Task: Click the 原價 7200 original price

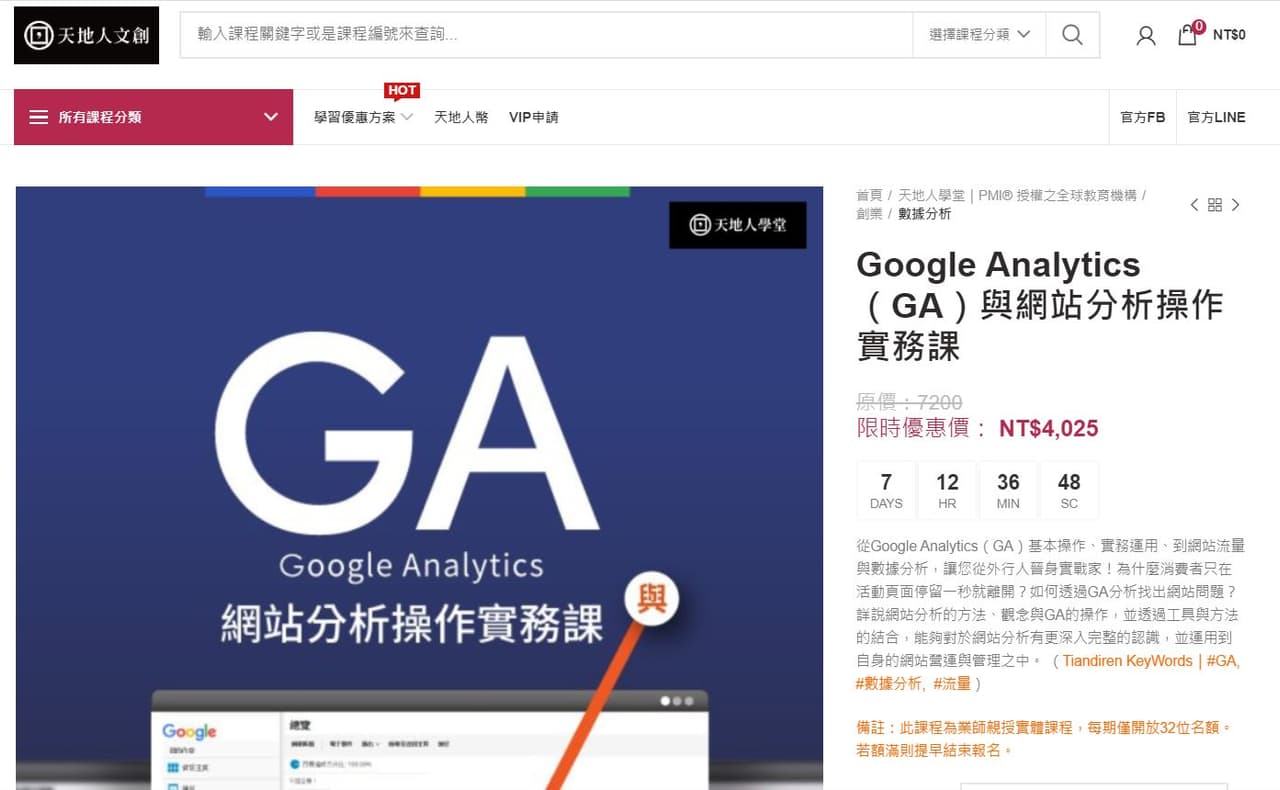Action: (x=909, y=402)
